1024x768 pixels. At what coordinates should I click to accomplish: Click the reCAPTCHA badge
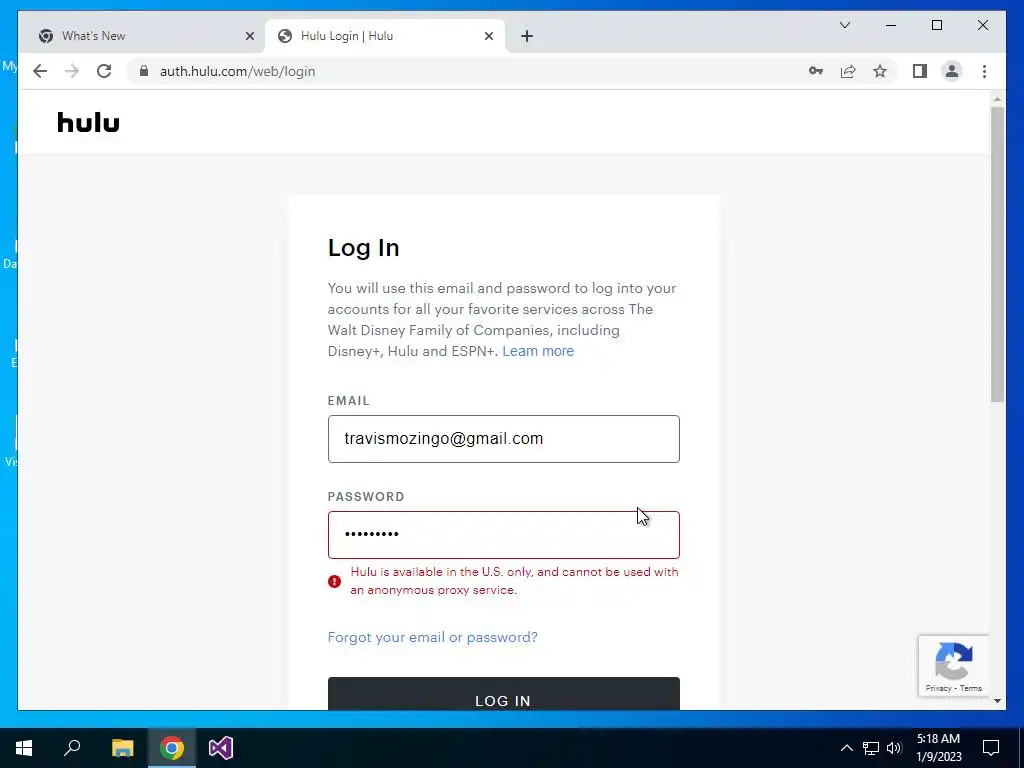tap(953, 665)
